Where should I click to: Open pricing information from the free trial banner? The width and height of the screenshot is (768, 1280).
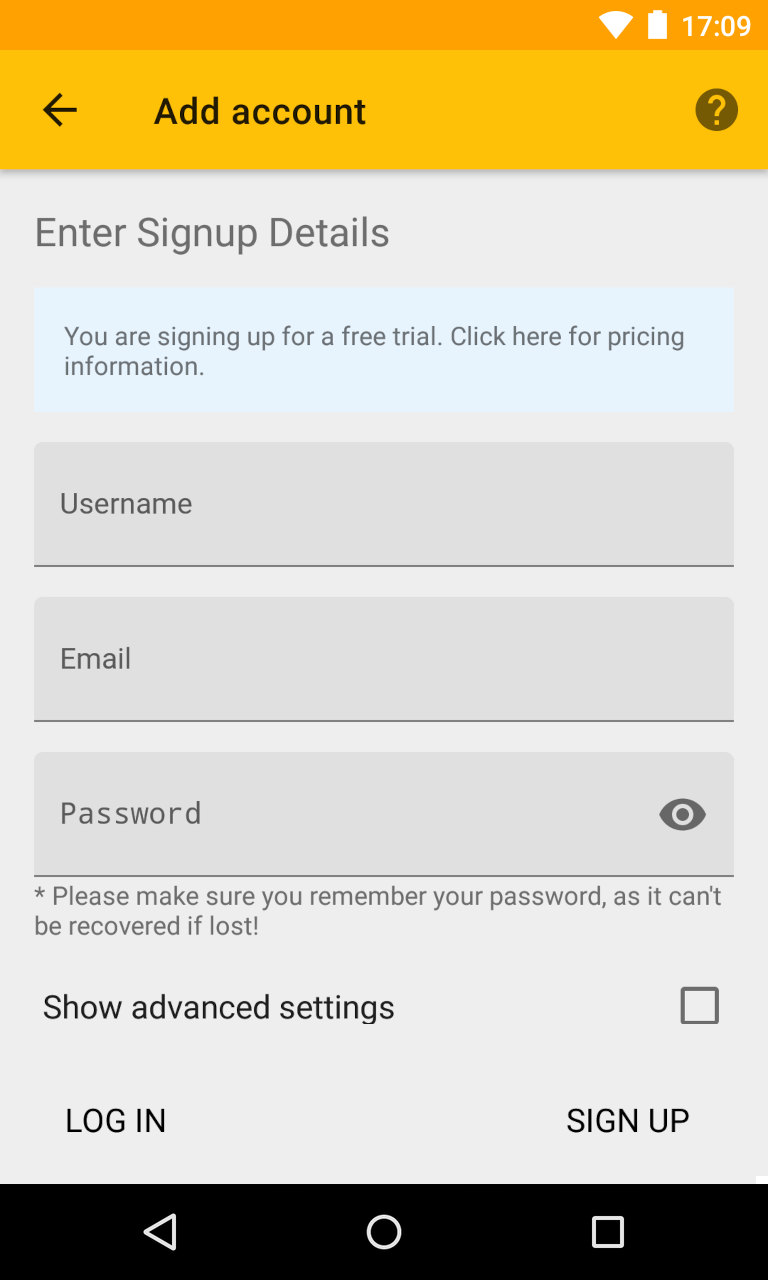384,350
